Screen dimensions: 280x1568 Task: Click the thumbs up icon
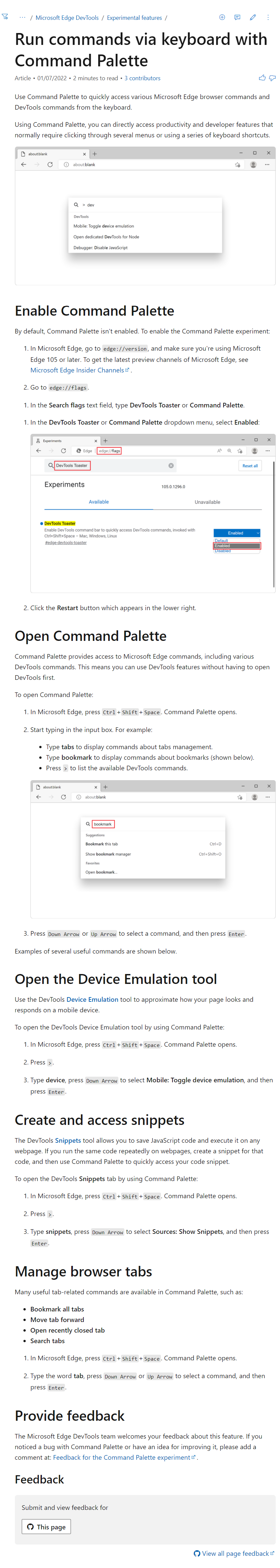click(263, 78)
